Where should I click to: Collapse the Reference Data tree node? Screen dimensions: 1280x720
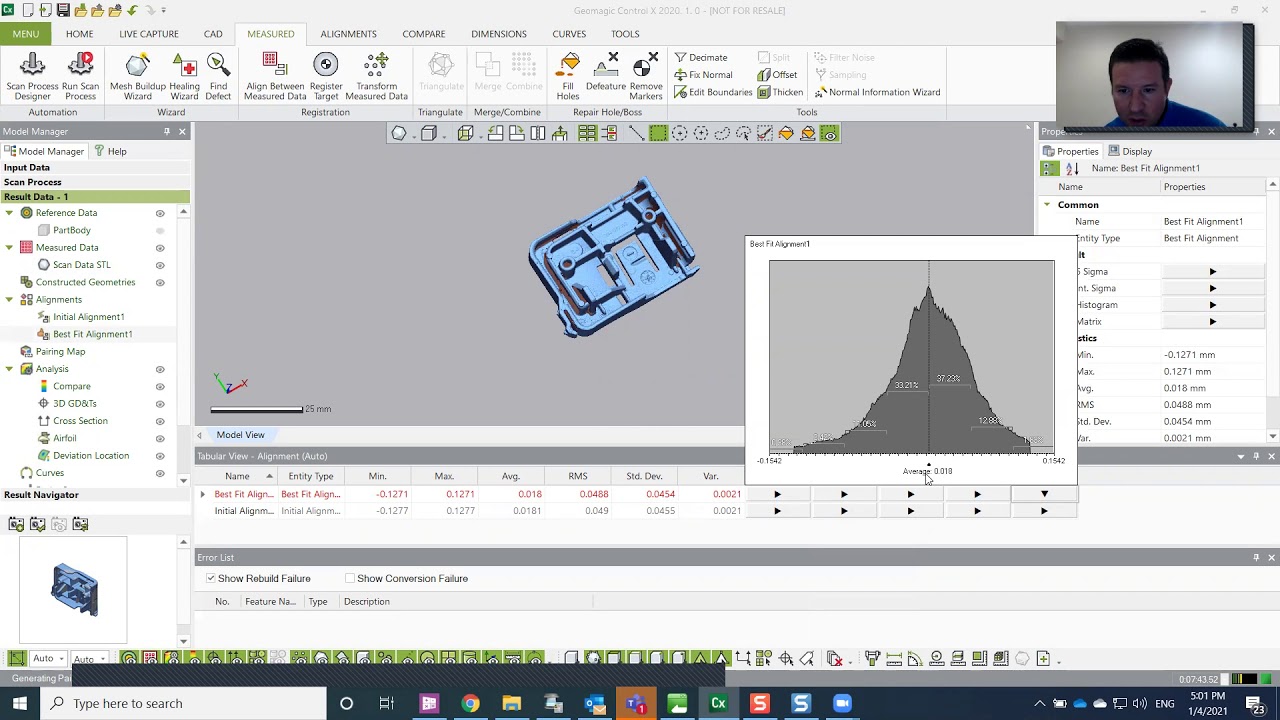(10, 213)
